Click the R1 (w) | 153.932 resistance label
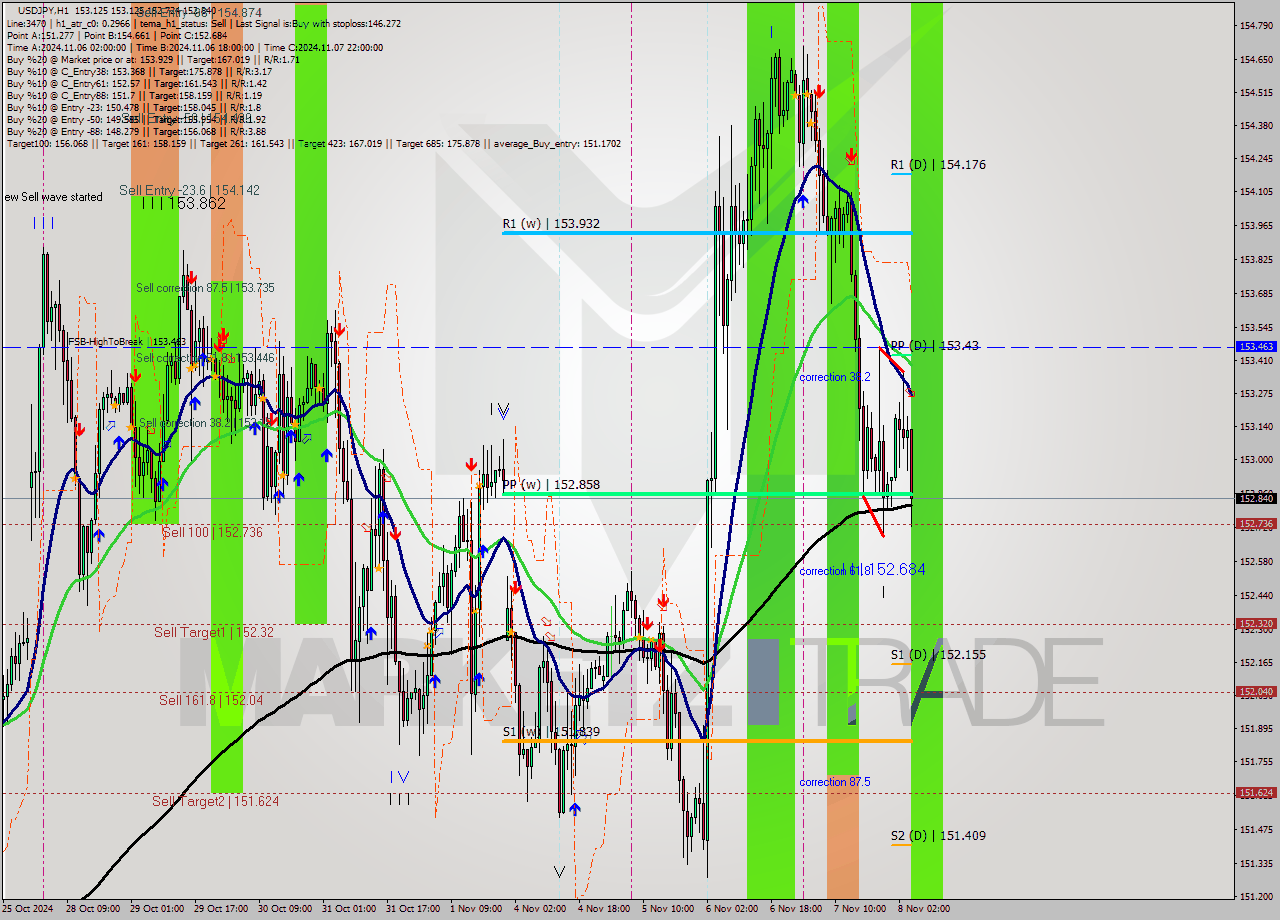 [x=551, y=224]
